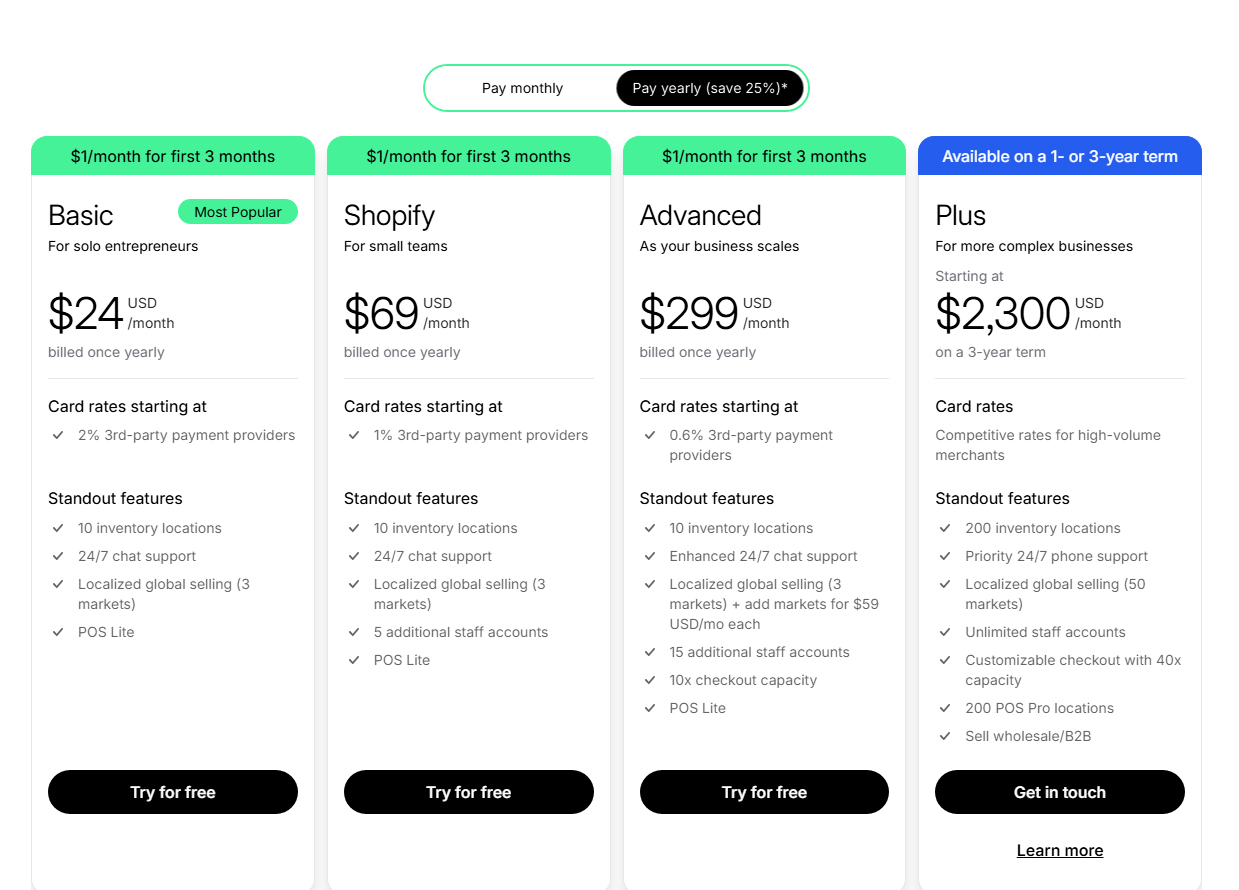Image resolution: width=1239 pixels, height=890 pixels.
Task: Click the checkmark beside 10 inventory locations on Basic
Action: point(58,528)
